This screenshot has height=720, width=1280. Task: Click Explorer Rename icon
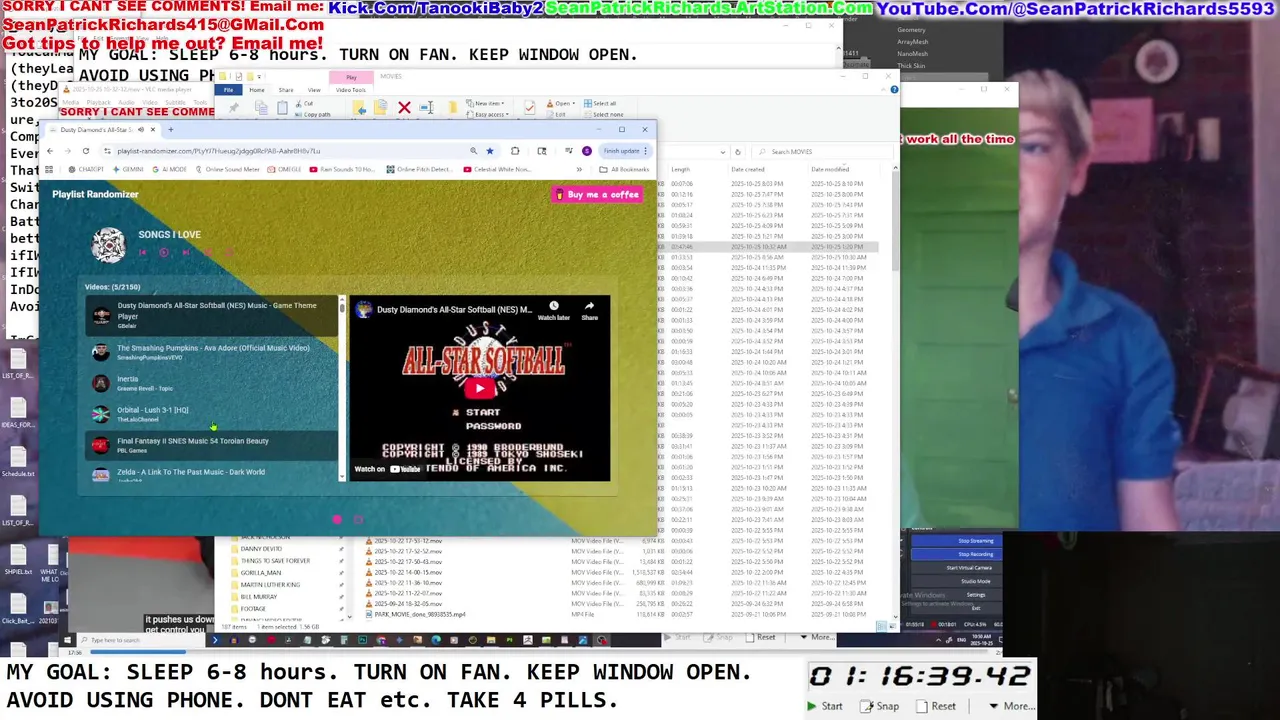click(427, 107)
